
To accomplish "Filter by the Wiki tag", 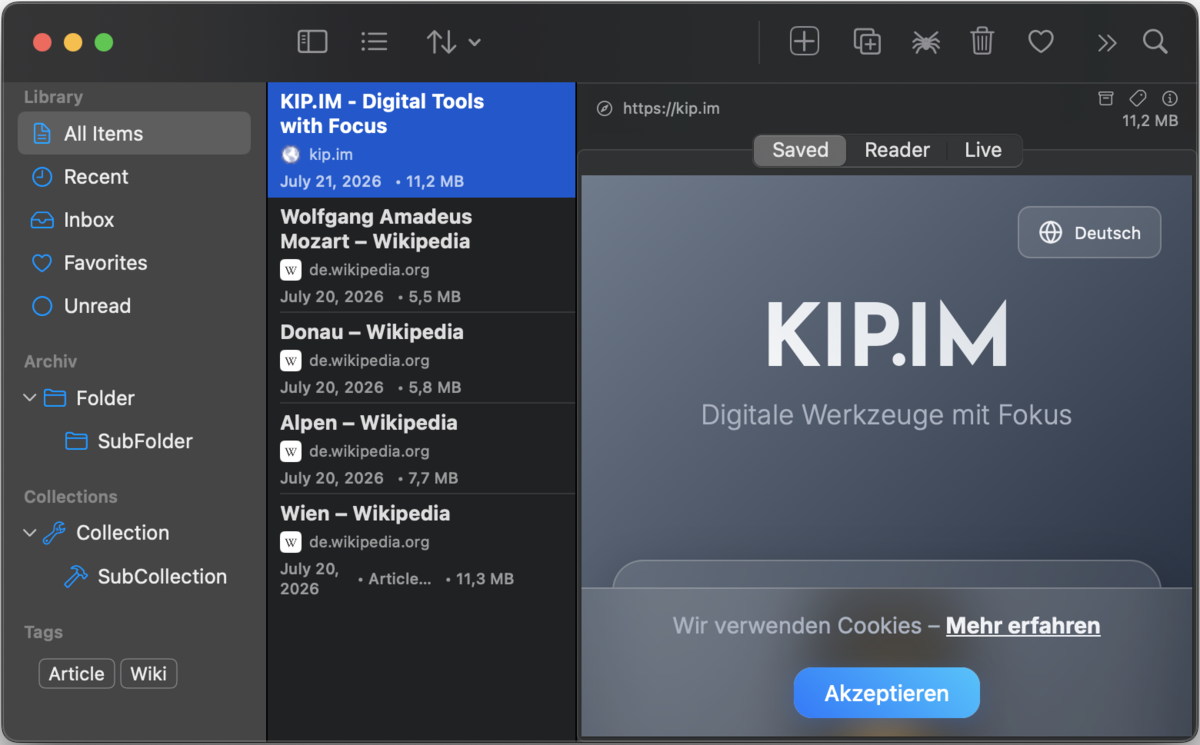I will point(148,674).
